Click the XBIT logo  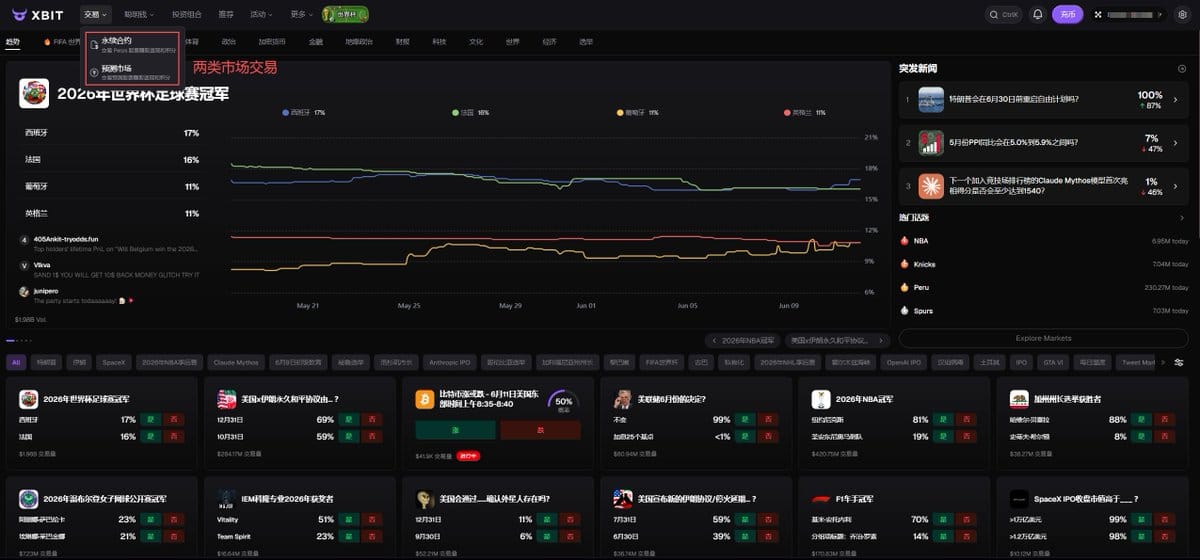pos(38,14)
